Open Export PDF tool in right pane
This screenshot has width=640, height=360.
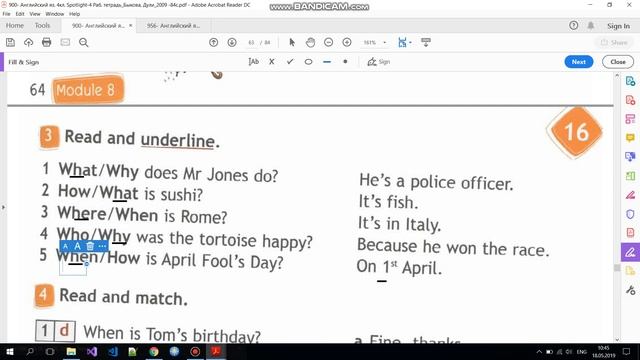pyautogui.click(x=630, y=81)
